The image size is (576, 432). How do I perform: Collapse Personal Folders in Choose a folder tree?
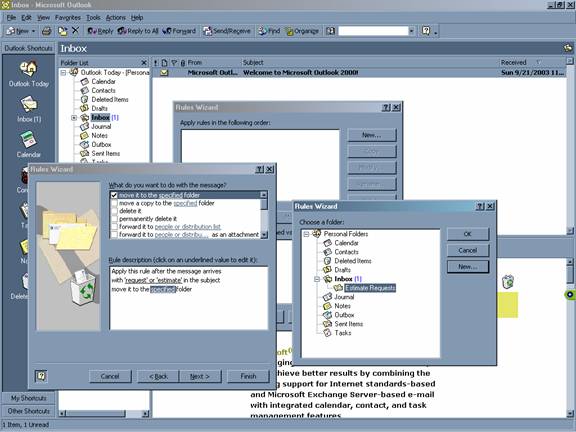pyautogui.click(x=306, y=234)
